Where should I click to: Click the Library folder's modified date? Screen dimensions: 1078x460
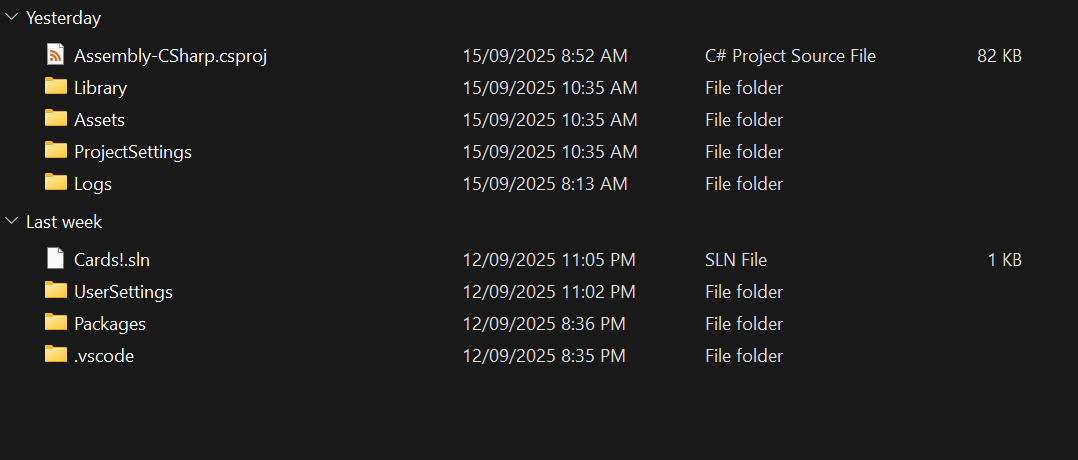pos(549,88)
